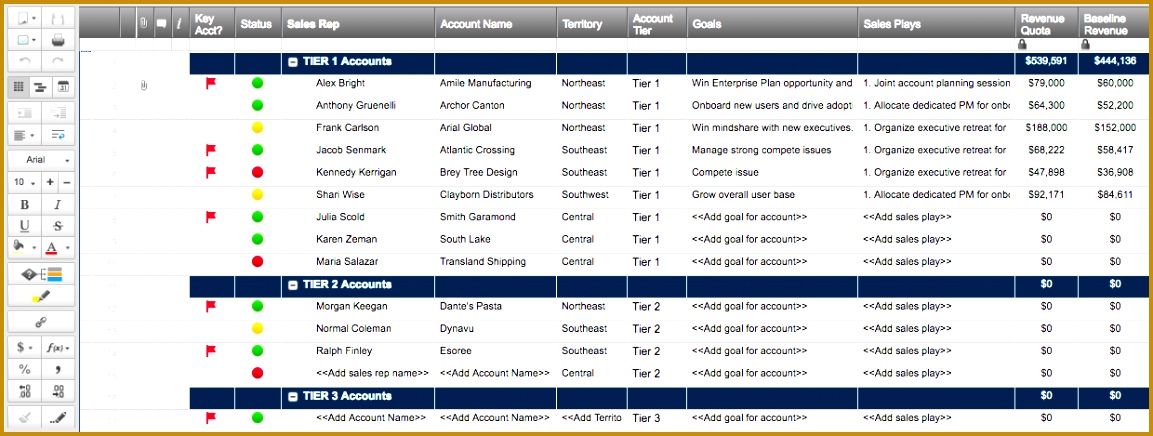This screenshot has height=436, width=1153.
Task: Open the text color A picker
Action: pyautogui.click(x=57, y=248)
